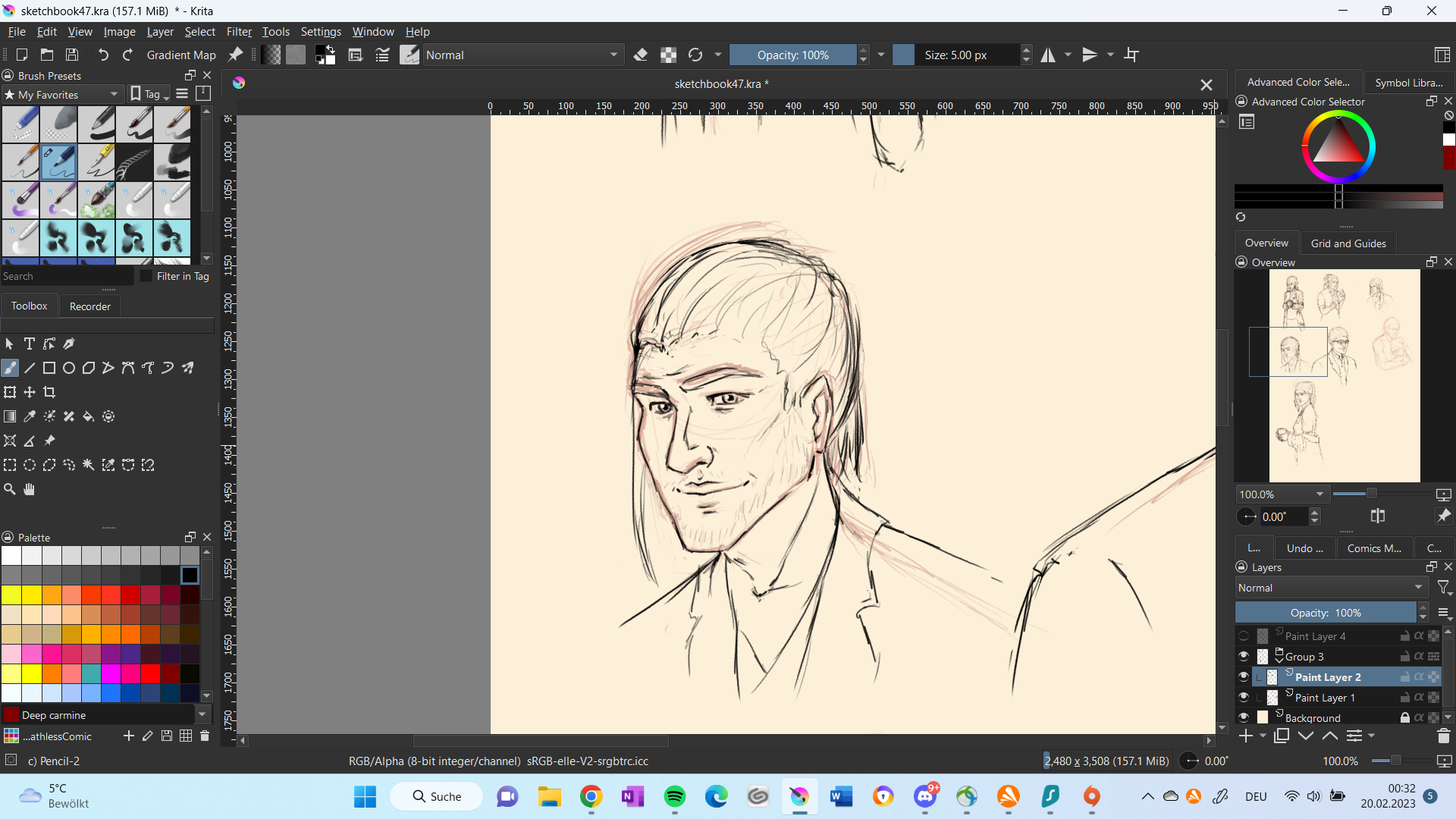
Task: Select the Ellipse shape tool
Action: tap(69, 368)
